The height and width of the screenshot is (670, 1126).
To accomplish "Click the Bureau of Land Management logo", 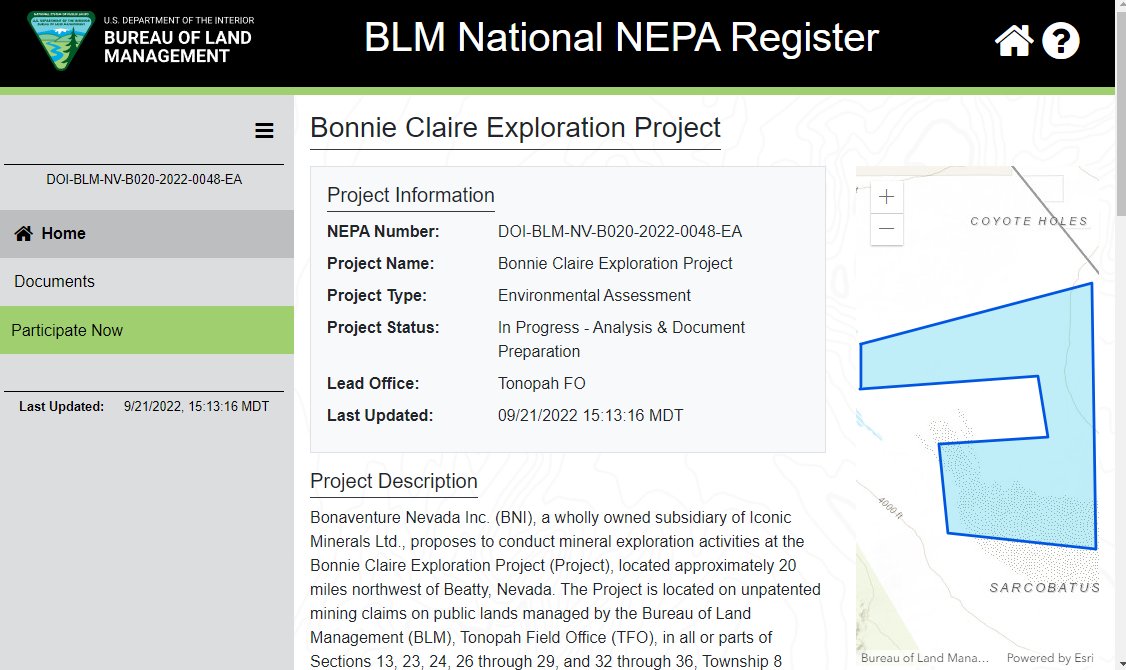I will pyautogui.click(x=60, y=41).
